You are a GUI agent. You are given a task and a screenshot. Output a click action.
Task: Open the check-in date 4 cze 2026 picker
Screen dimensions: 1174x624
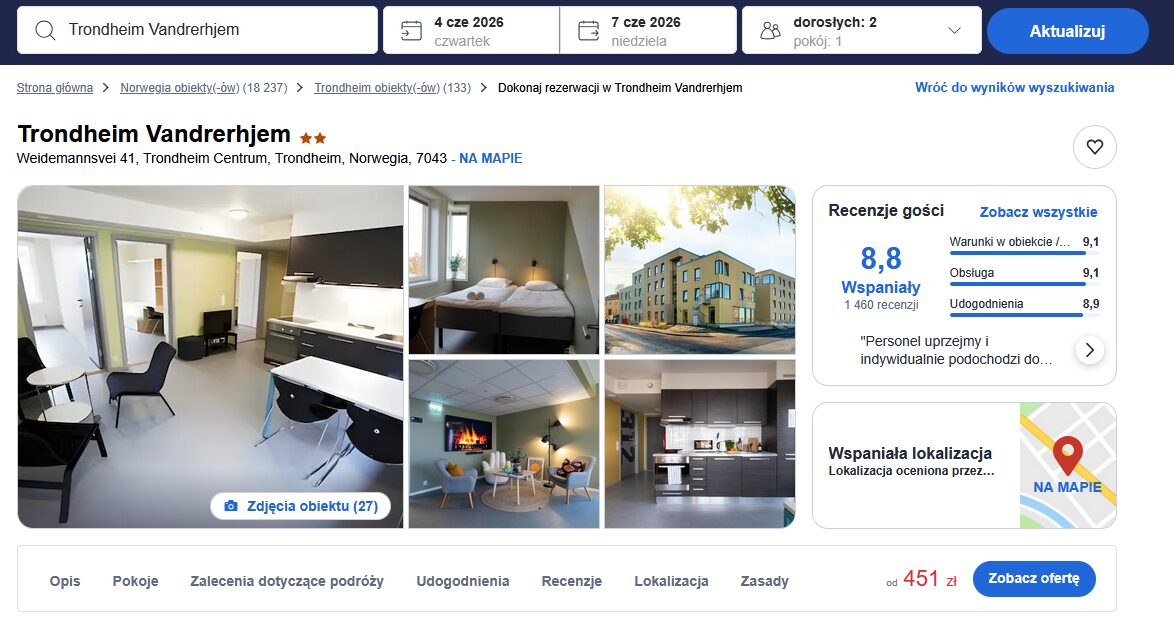point(471,31)
